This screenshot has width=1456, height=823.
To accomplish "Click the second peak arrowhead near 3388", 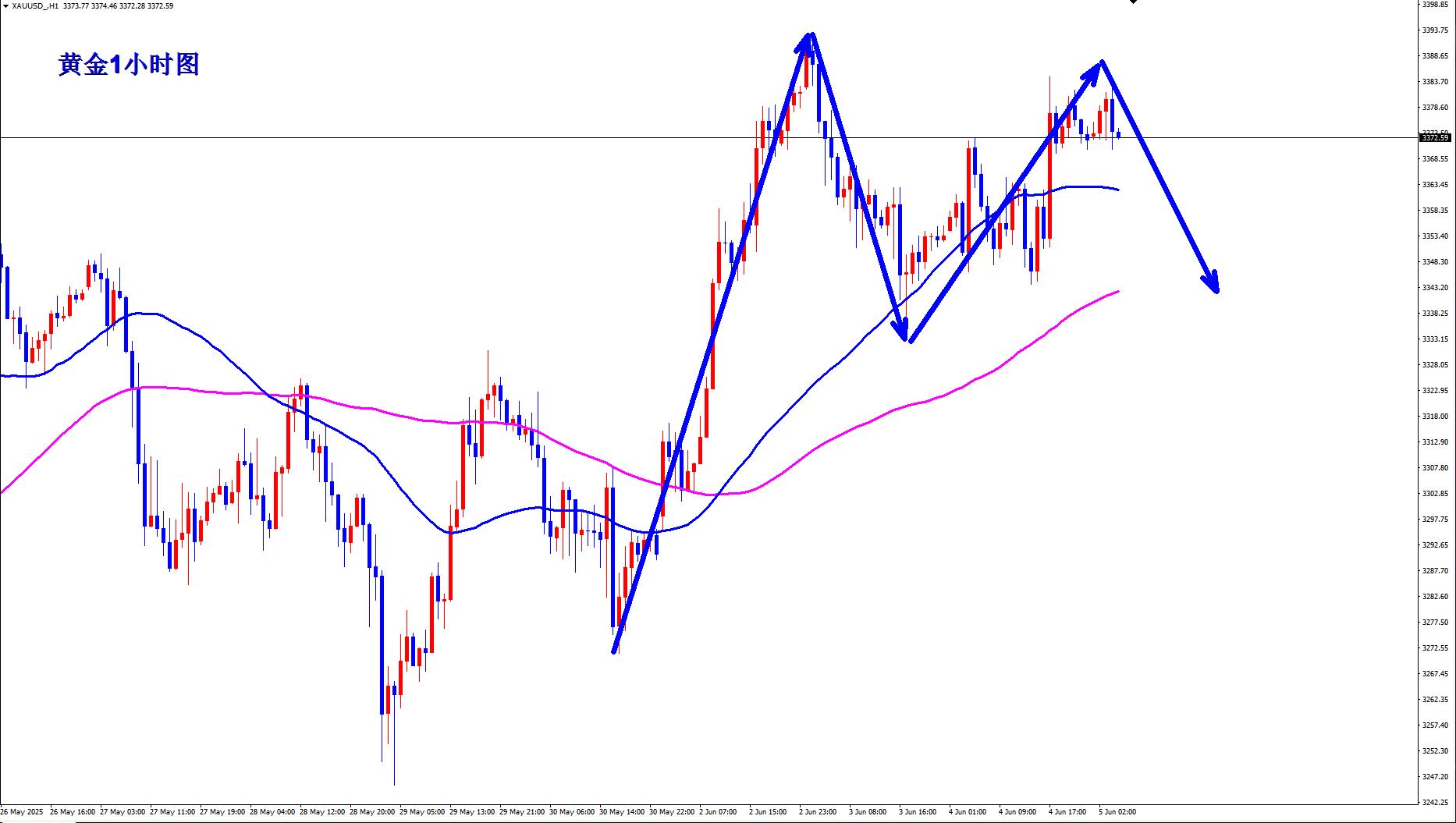I will pyautogui.click(x=1100, y=62).
